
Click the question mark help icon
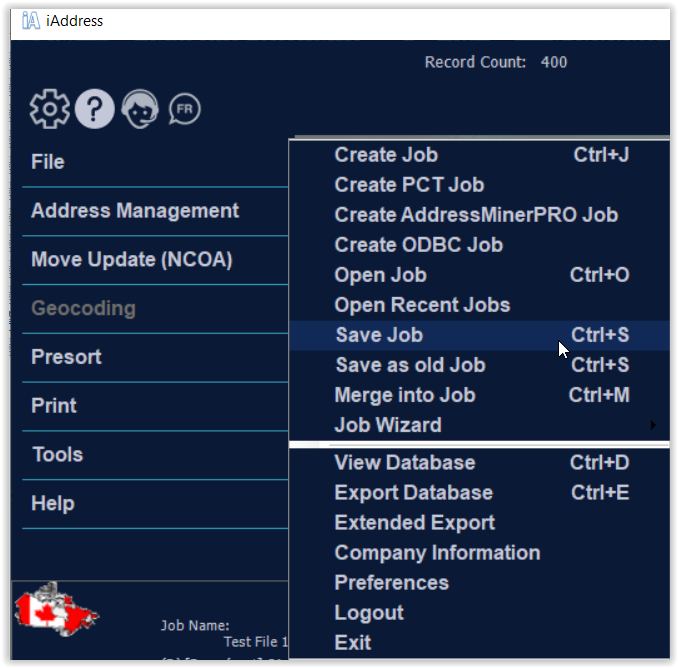pyautogui.click(x=95, y=109)
